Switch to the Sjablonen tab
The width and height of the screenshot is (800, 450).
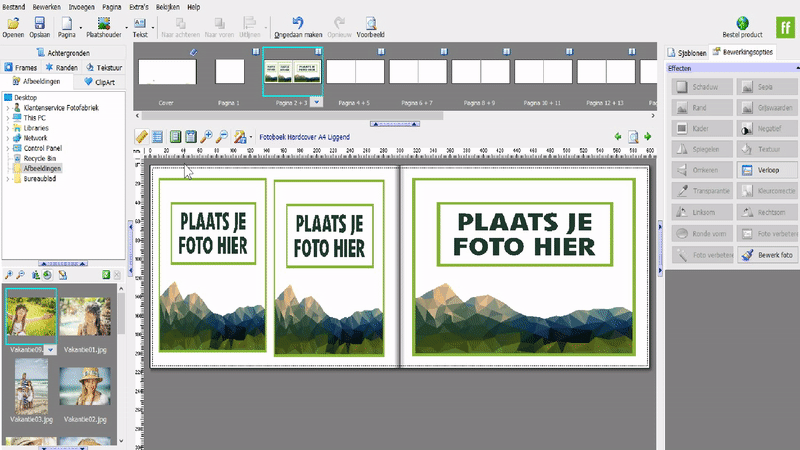click(x=686, y=51)
